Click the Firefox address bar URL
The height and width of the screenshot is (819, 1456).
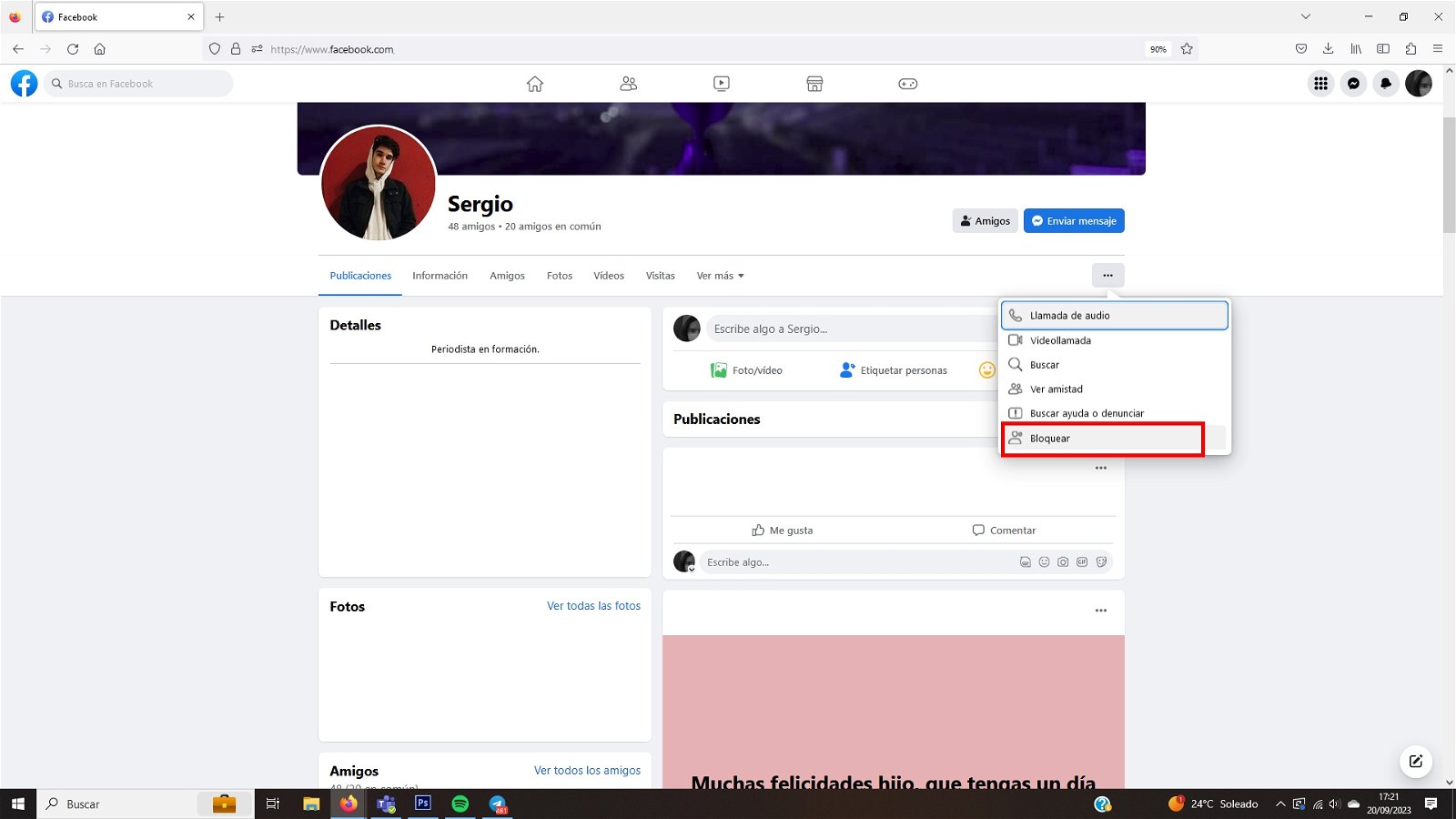click(x=332, y=49)
